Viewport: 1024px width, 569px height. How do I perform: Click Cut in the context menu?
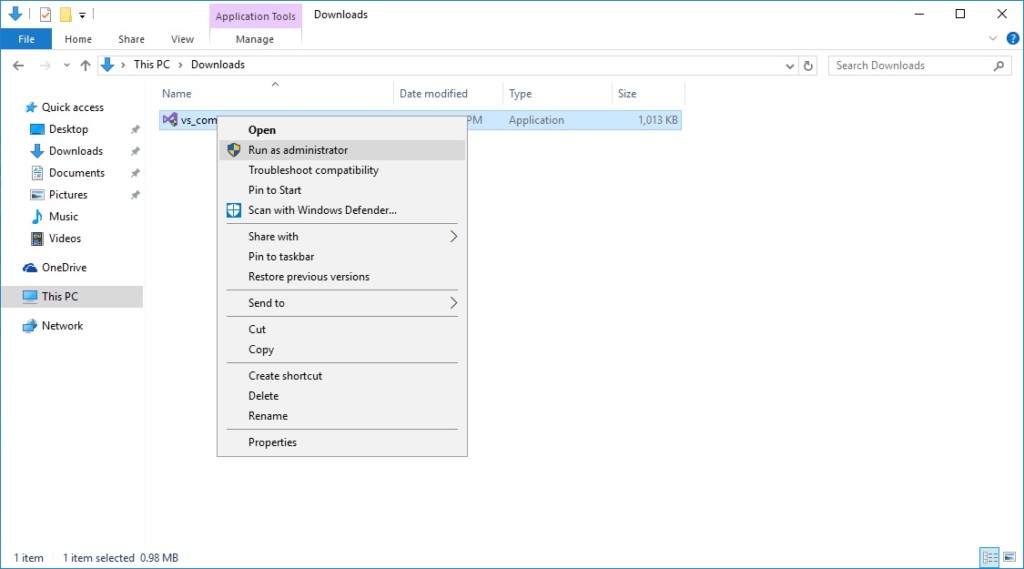click(x=342, y=329)
